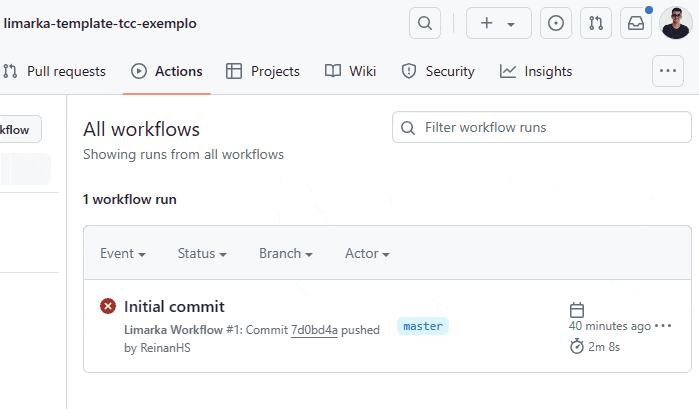Image resolution: width=699 pixels, height=409 pixels.
Task: Click the magnifier icon in filter field
Action: tap(408, 128)
